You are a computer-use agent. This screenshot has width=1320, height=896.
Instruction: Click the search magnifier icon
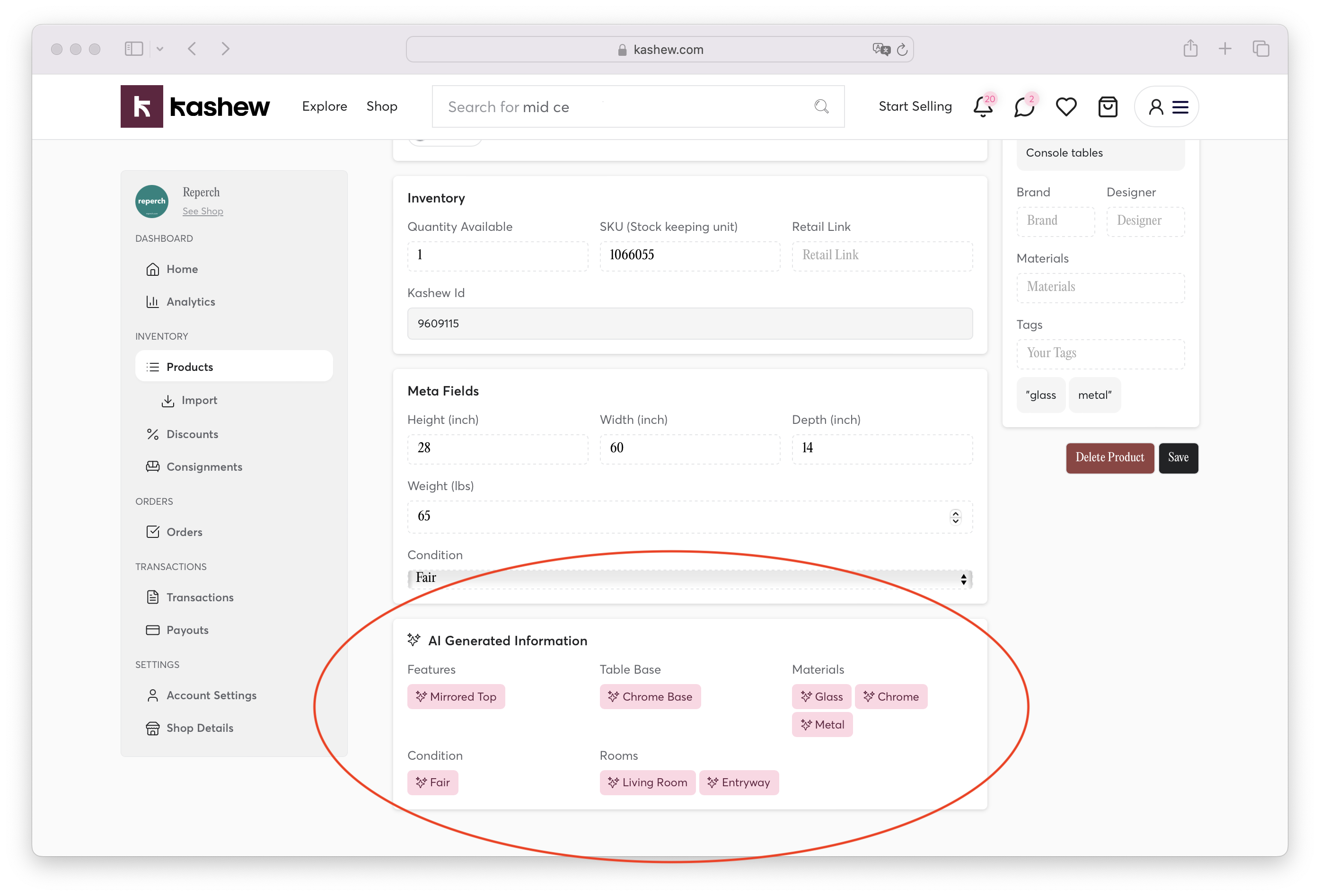click(x=821, y=107)
